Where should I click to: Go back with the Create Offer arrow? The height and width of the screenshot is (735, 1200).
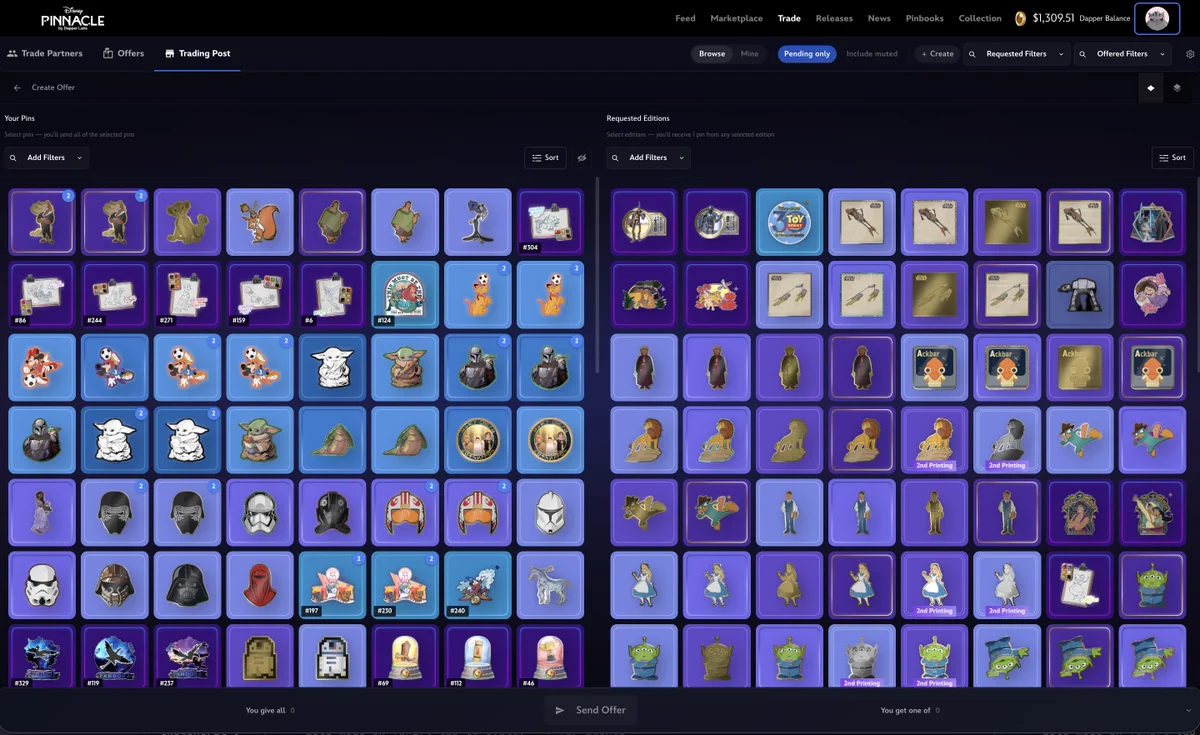click(17, 88)
